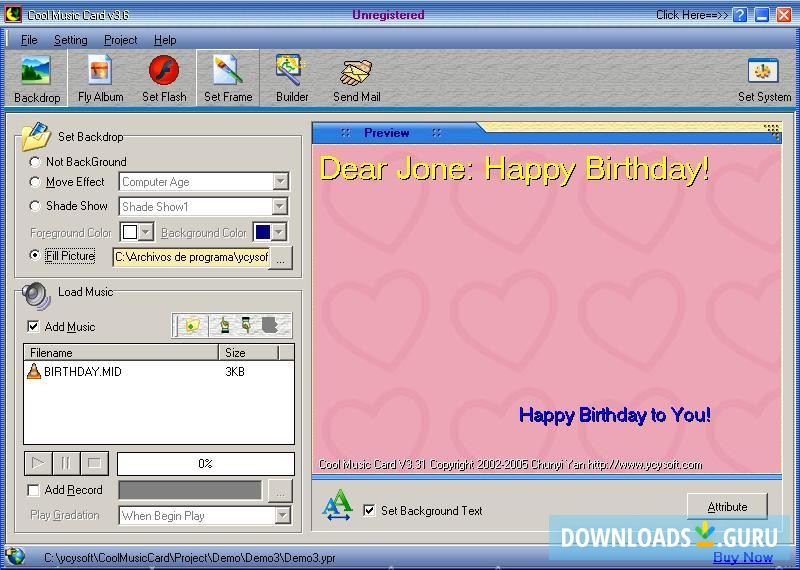800x570 pixels.
Task: Sort music list by Size column
Action: [x=248, y=353]
